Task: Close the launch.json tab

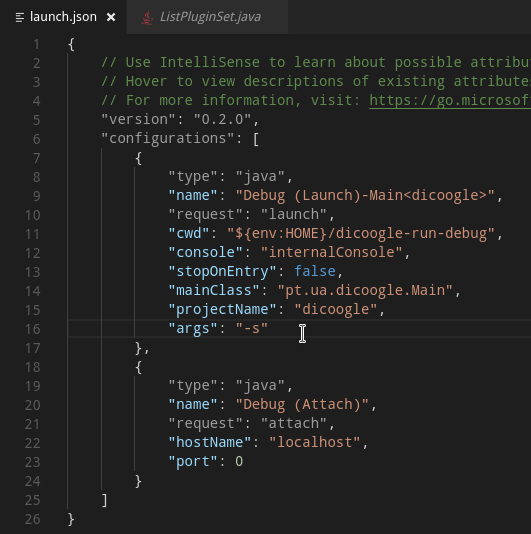Action: pos(111,17)
